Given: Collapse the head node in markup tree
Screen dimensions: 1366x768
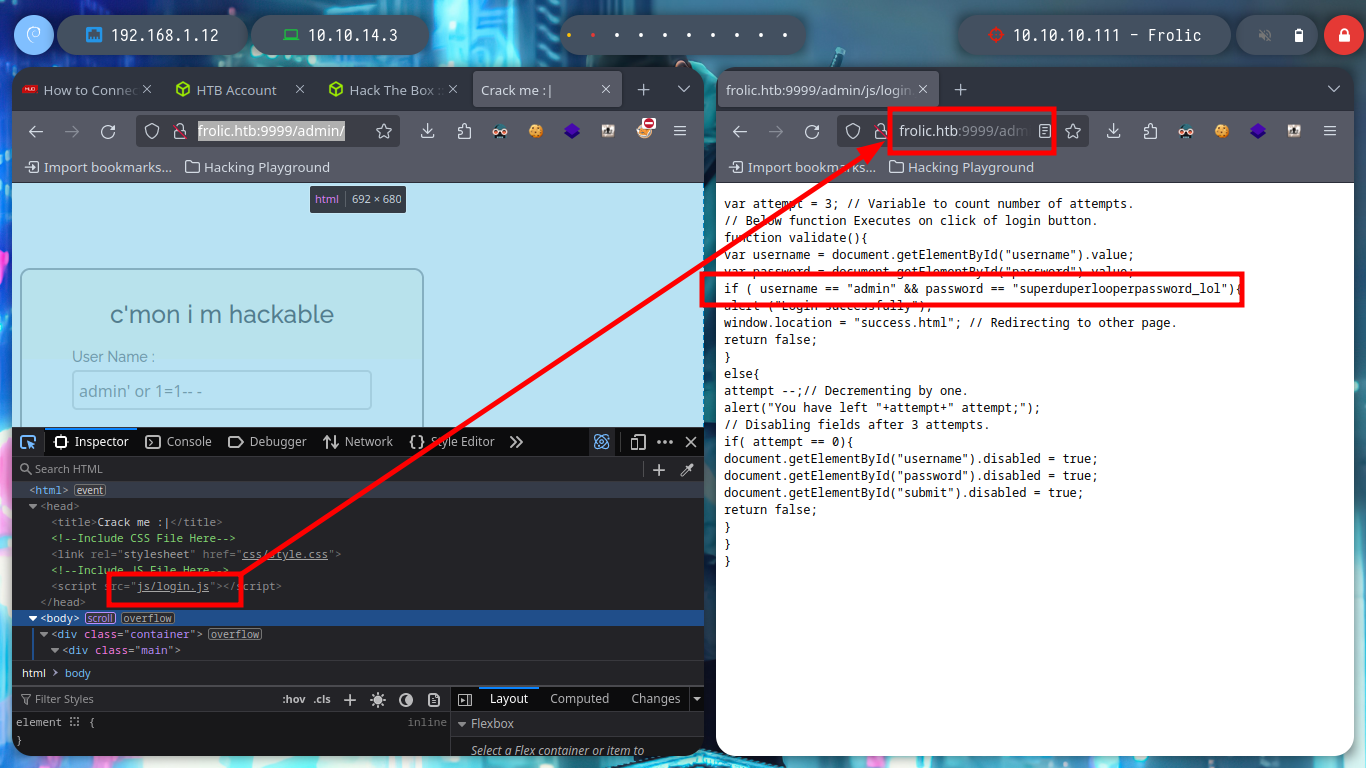Looking at the screenshot, I should click(x=33, y=507).
